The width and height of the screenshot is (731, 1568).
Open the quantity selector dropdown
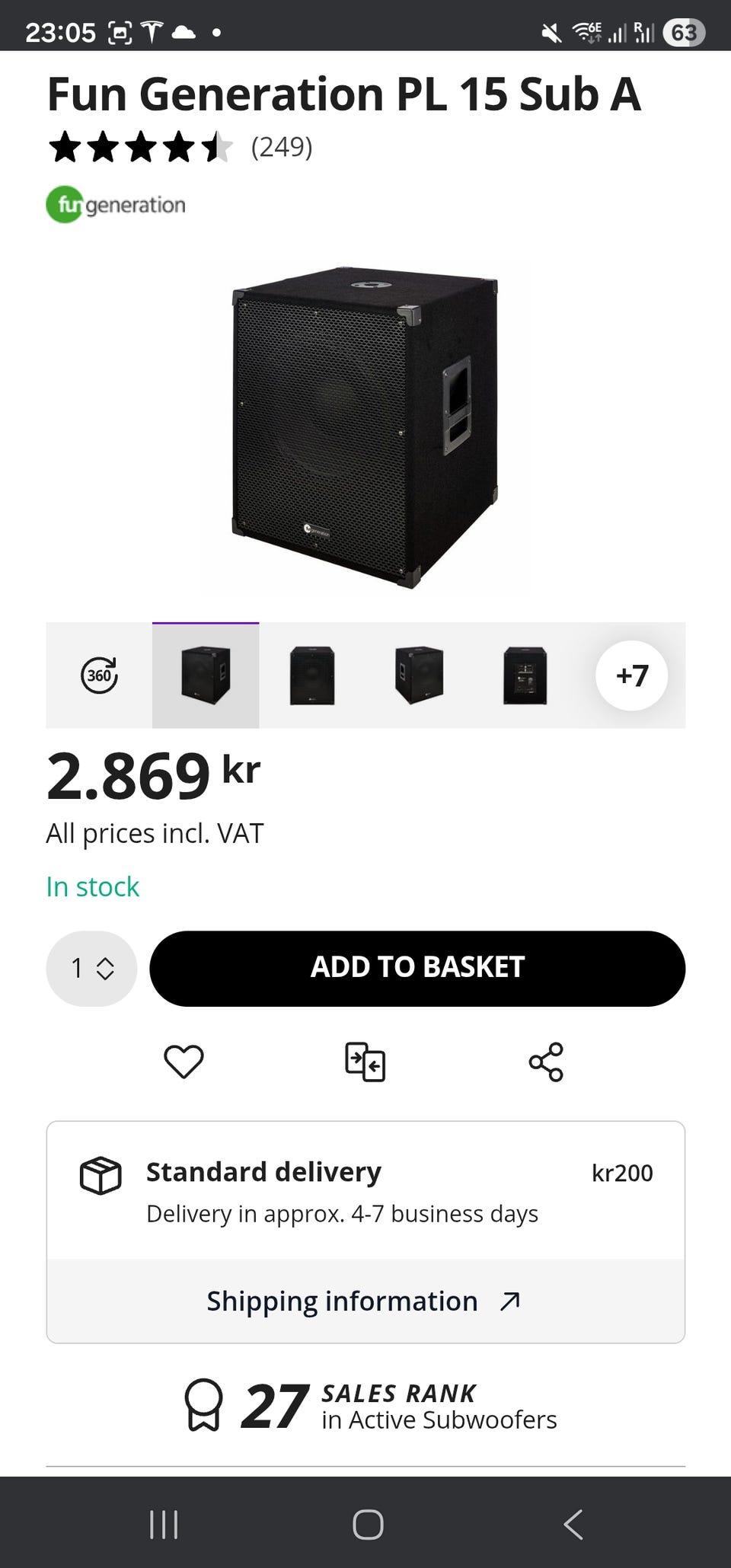(91, 968)
